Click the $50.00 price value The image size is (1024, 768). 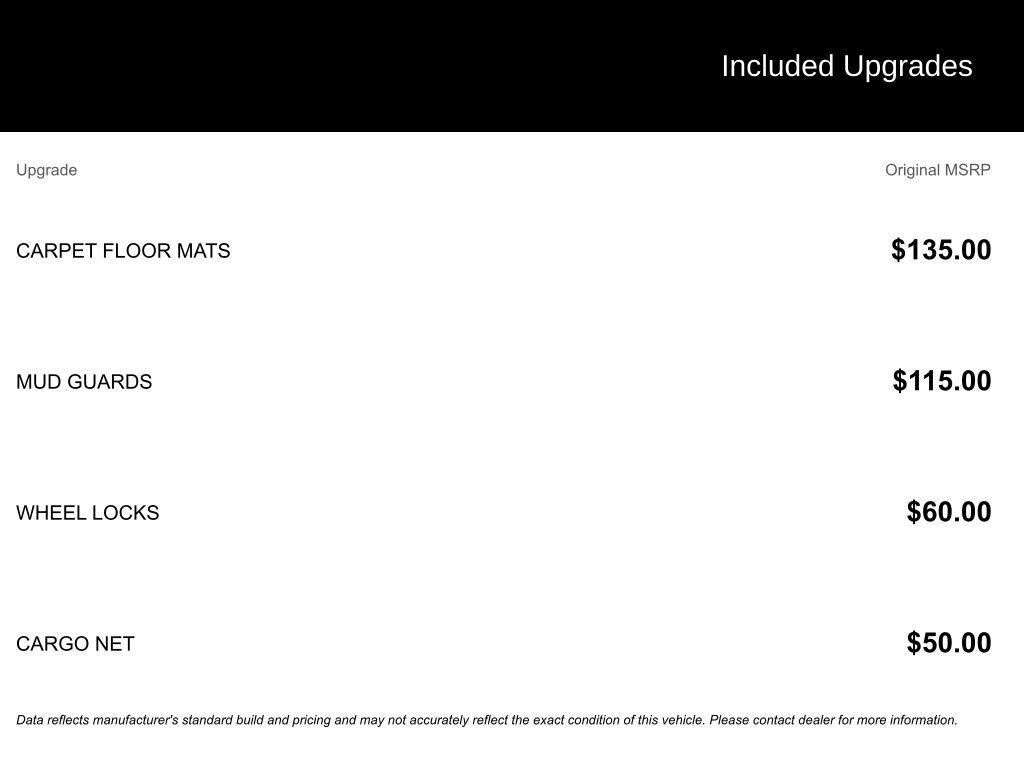coord(948,643)
